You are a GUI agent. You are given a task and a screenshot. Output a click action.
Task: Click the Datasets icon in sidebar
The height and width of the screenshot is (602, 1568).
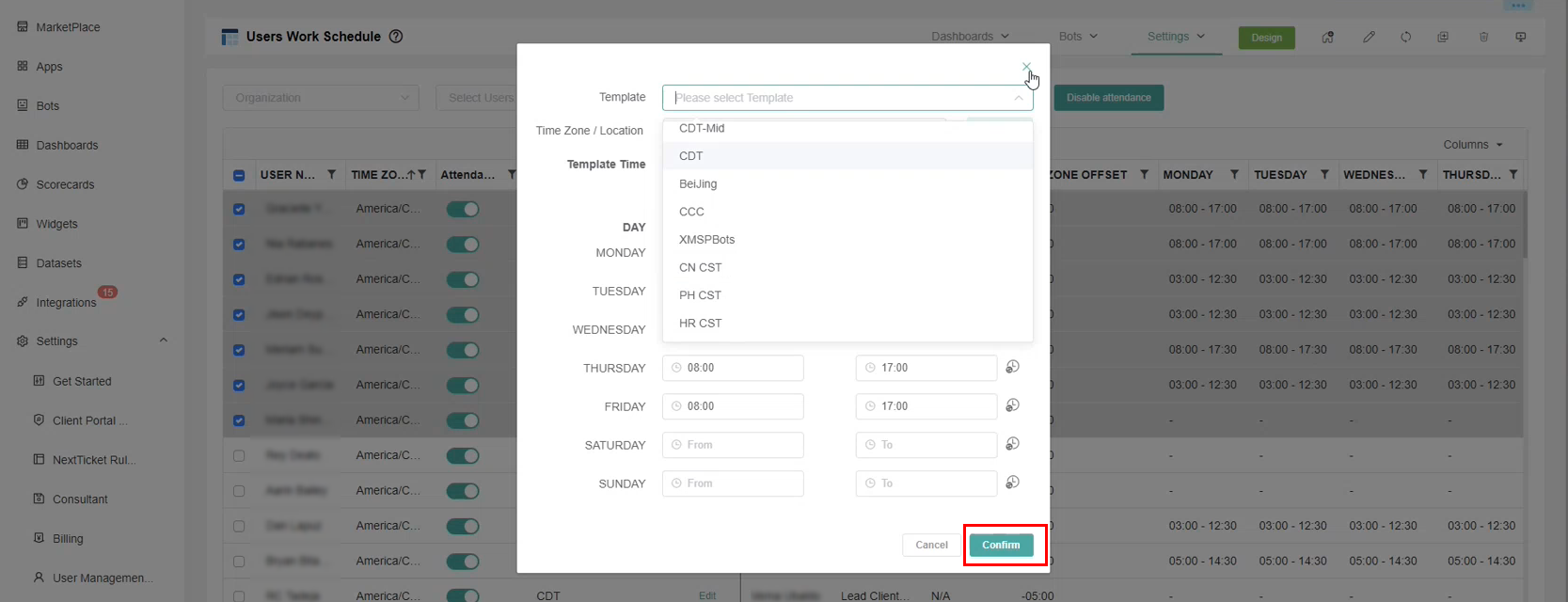[23, 263]
